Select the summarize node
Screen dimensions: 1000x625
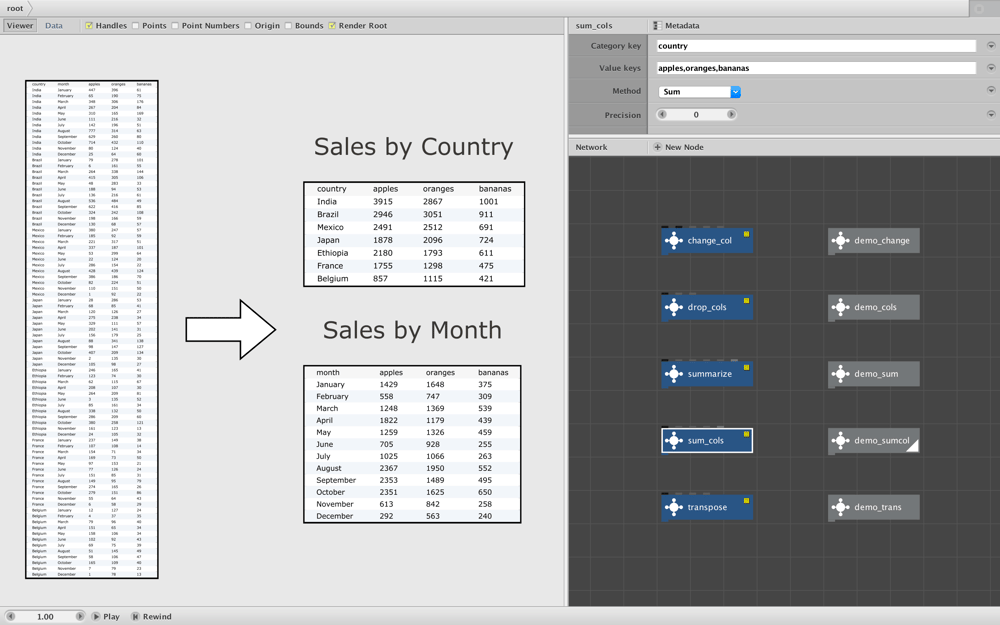tap(707, 374)
